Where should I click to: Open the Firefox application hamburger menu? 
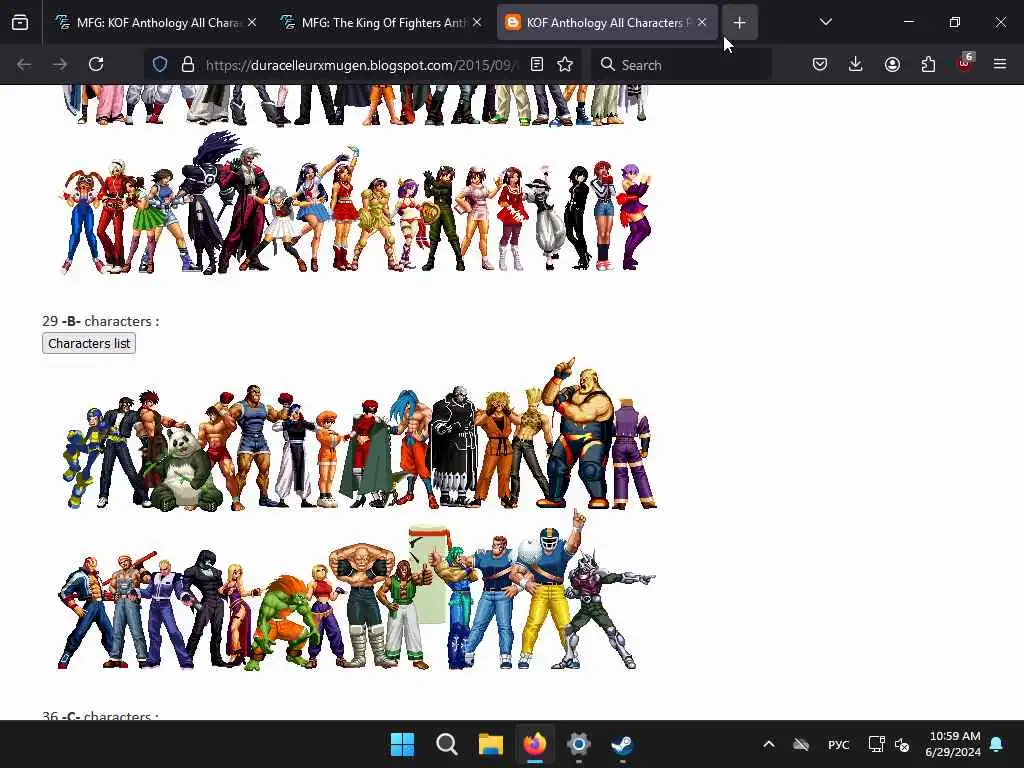tap(1000, 64)
